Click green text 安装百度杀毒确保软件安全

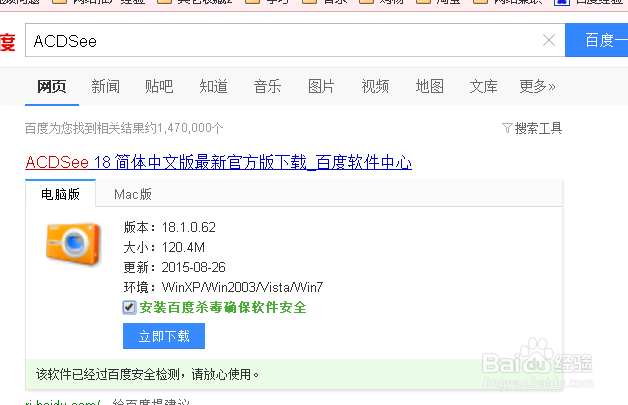[x=223, y=307]
